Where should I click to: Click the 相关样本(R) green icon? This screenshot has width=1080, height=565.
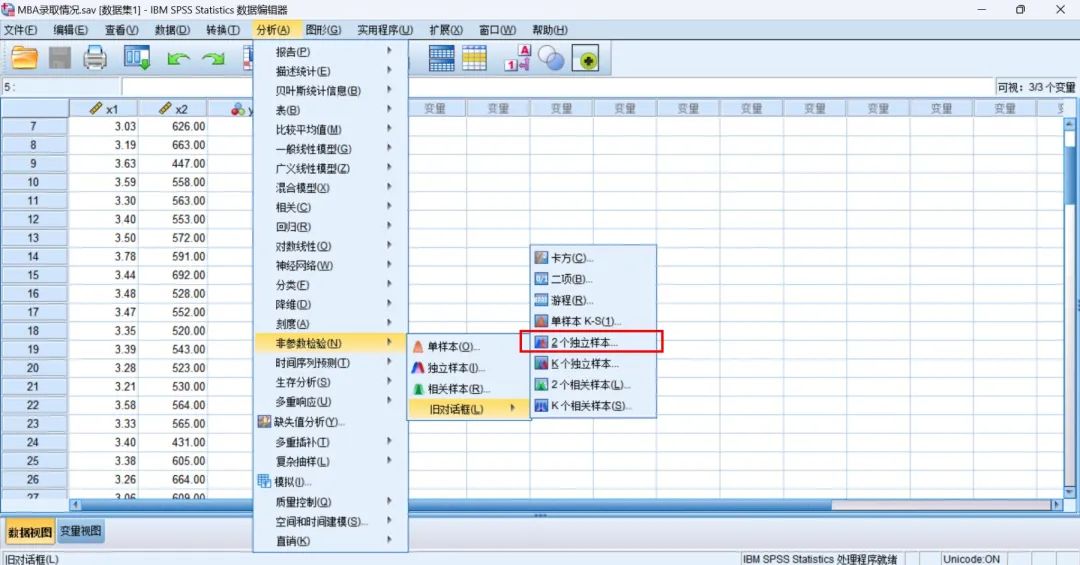point(417,389)
